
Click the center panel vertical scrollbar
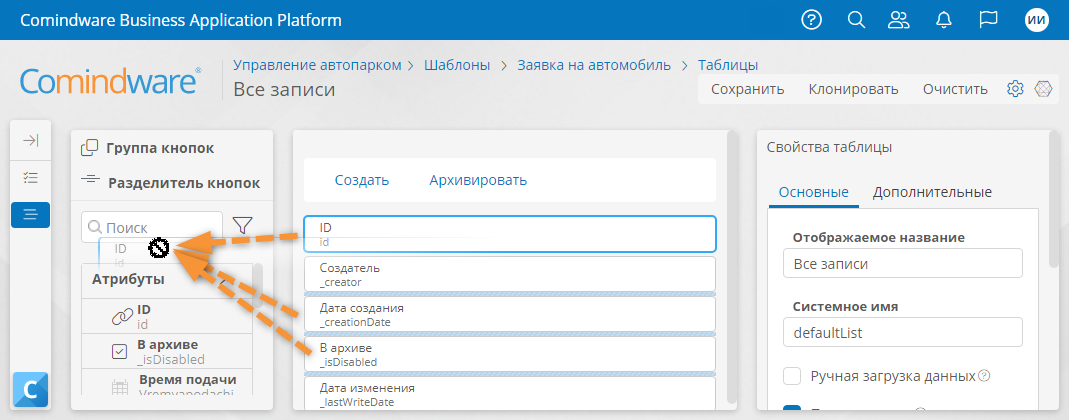tap(731, 267)
